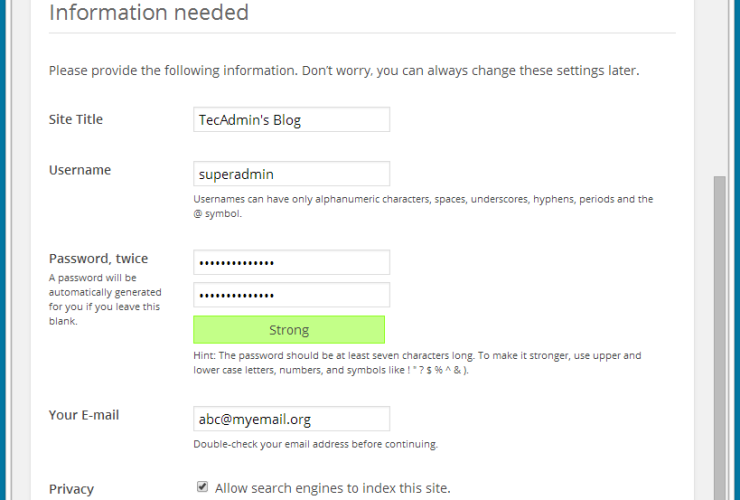This screenshot has width=740, height=500.
Task: Click the Username label
Action: [80, 170]
